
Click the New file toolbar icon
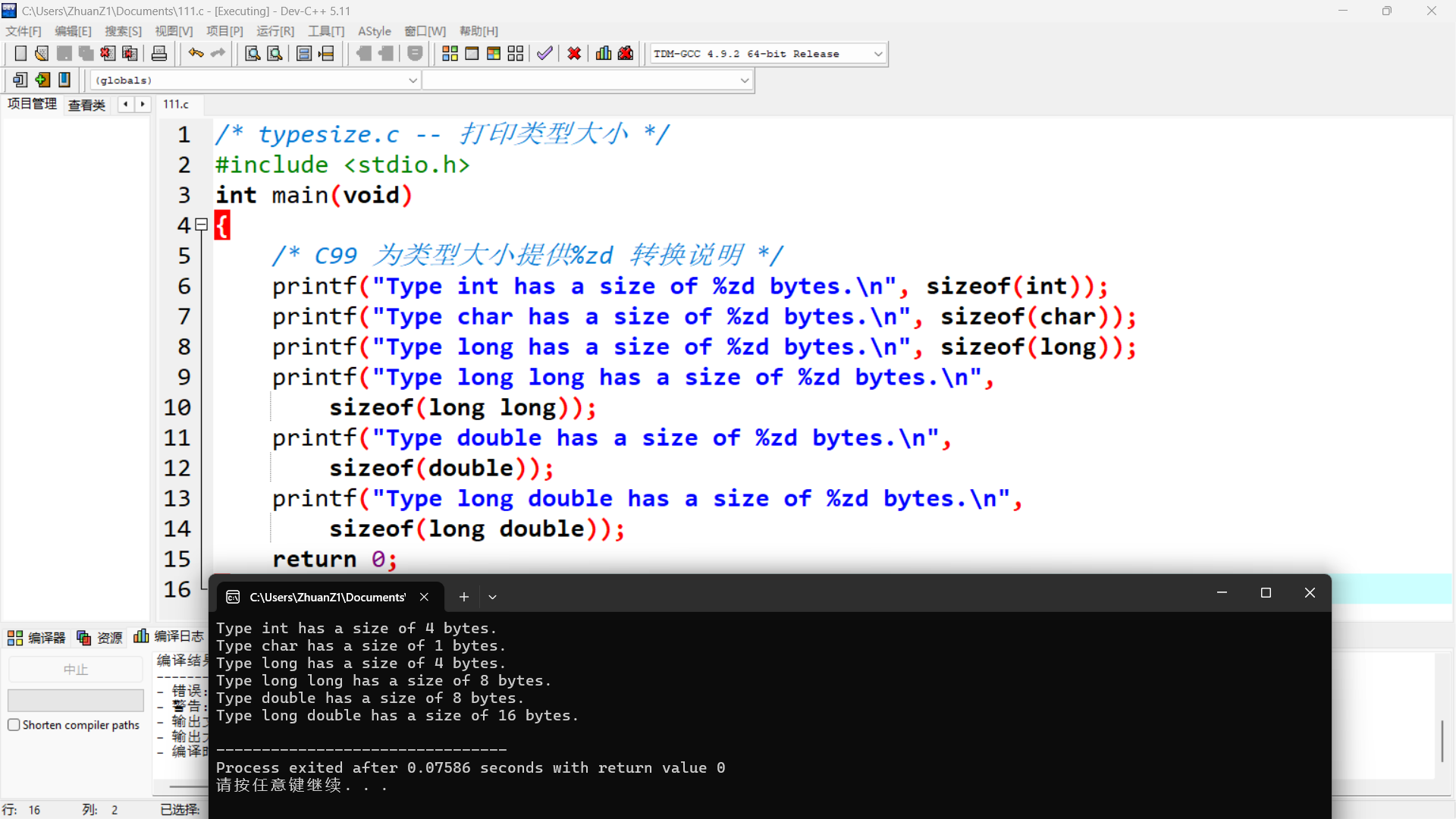[20, 53]
